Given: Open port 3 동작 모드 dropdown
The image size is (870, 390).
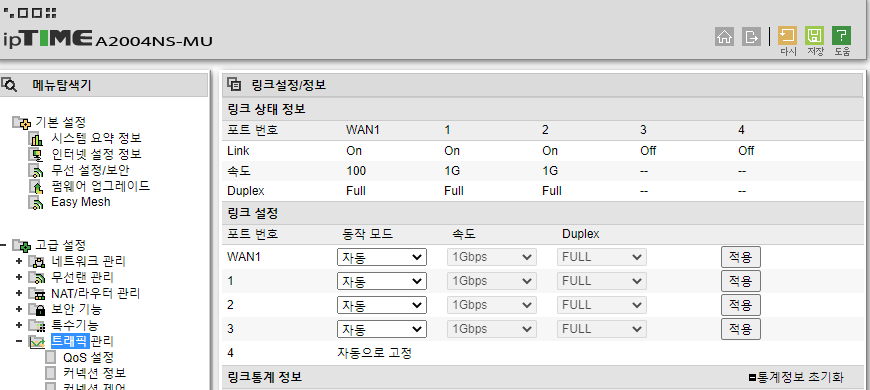Looking at the screenshot, I should click(382, 329).
